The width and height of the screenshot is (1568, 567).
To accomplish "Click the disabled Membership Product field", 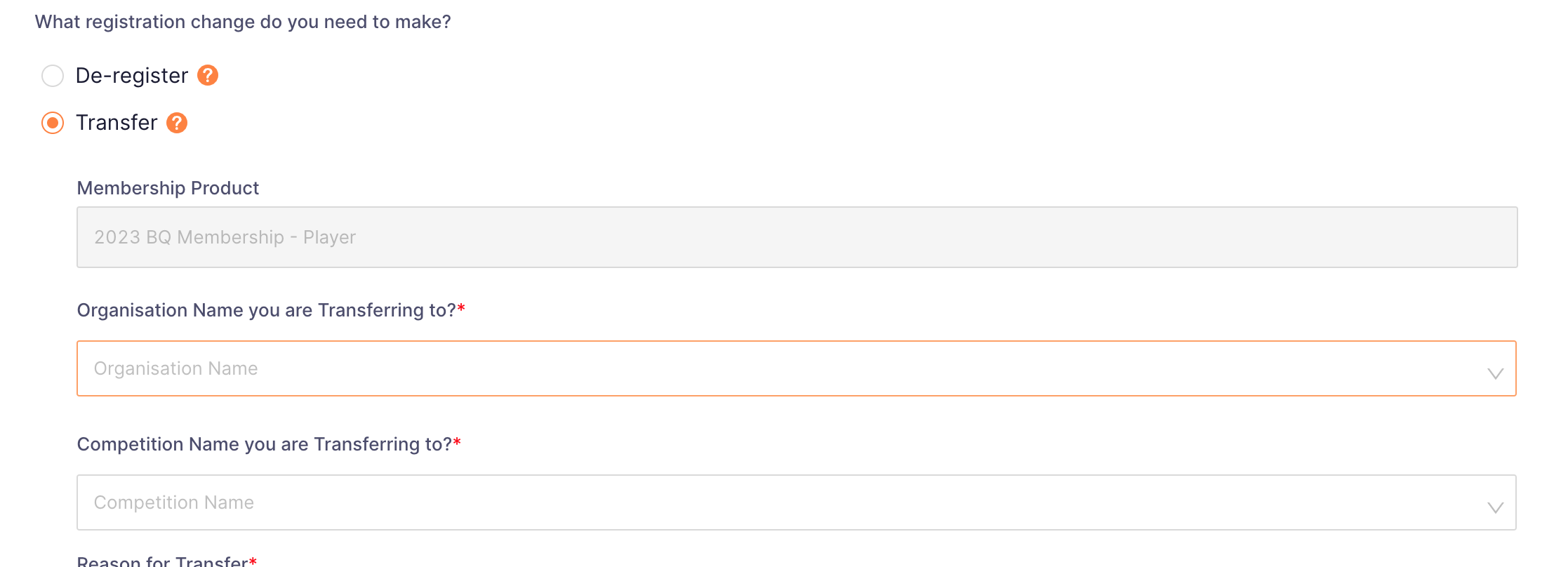I will point(797,237).
